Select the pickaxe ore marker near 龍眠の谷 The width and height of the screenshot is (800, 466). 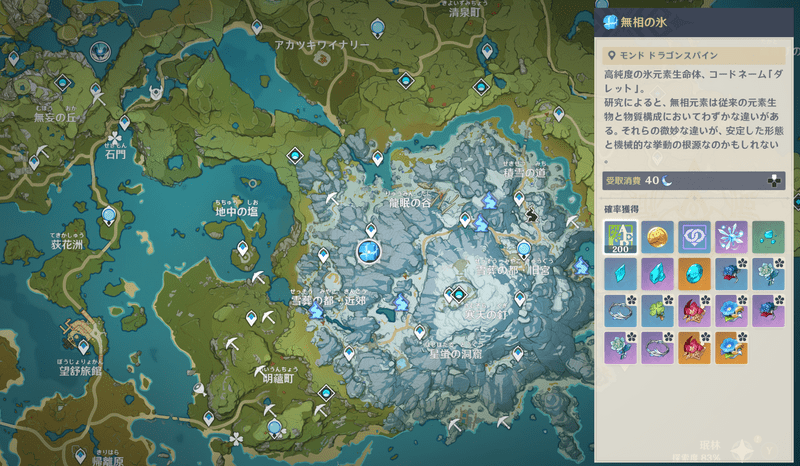pyautogui.click(x=332, y=197)
